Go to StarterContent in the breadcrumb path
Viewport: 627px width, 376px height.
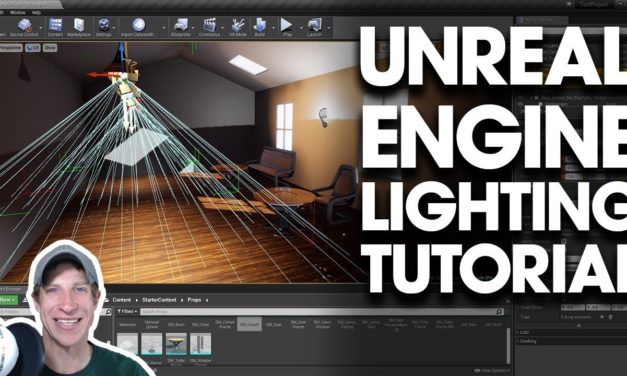159,300
